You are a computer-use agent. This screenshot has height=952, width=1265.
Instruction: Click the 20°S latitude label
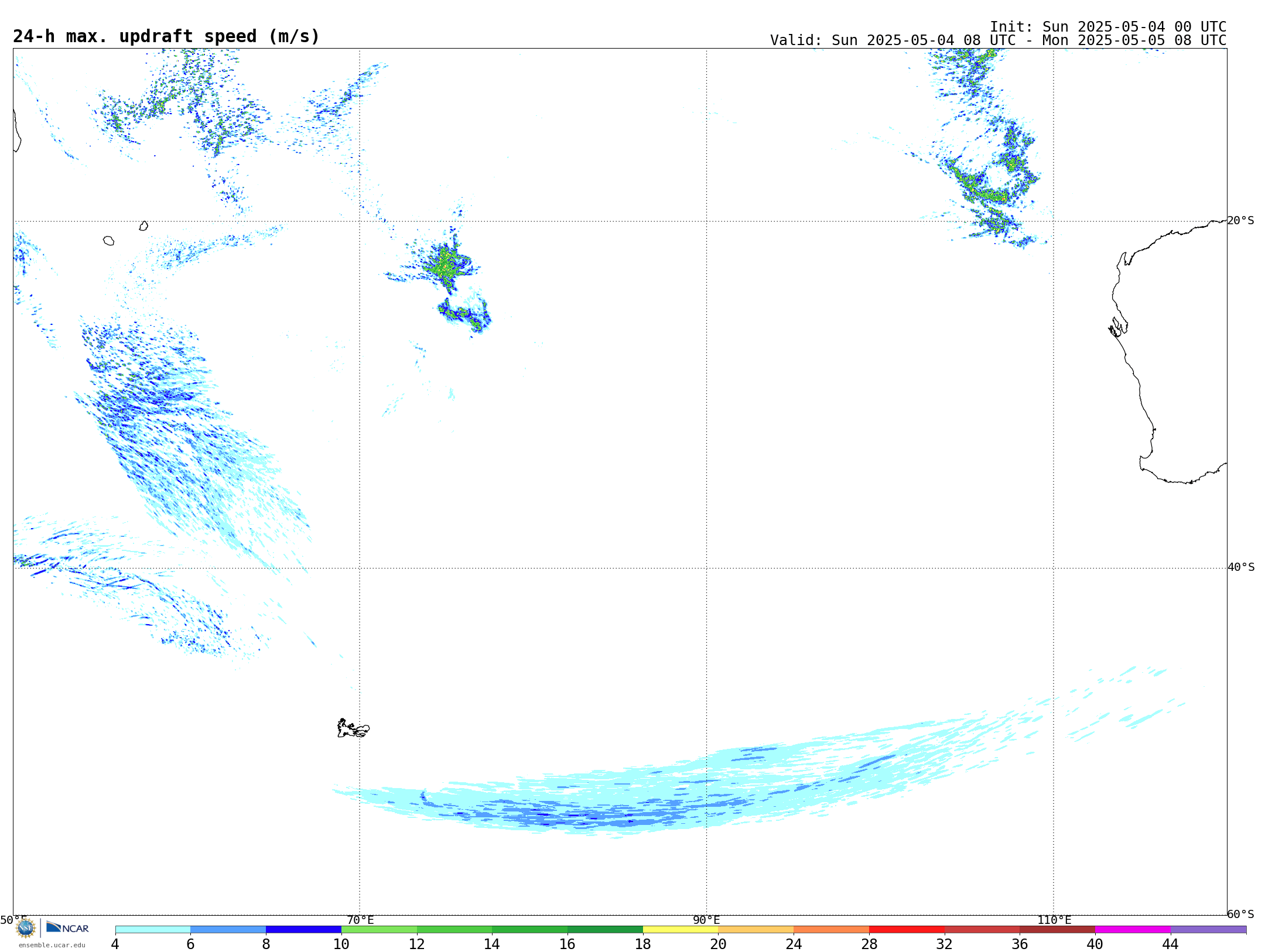click(1241, 220)
